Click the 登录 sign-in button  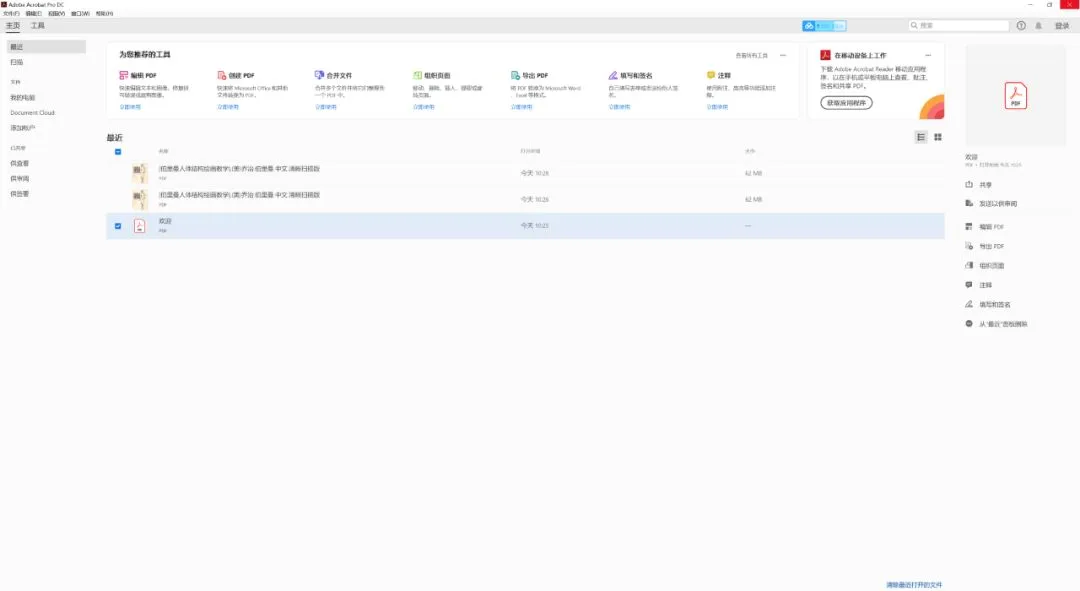click(x=1062, y=25)
